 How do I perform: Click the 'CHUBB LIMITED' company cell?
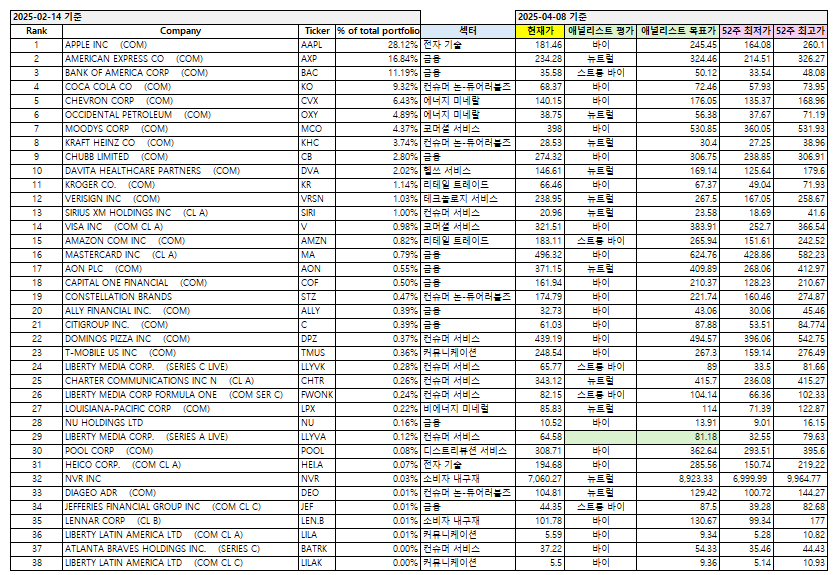(x=180, y=156)
